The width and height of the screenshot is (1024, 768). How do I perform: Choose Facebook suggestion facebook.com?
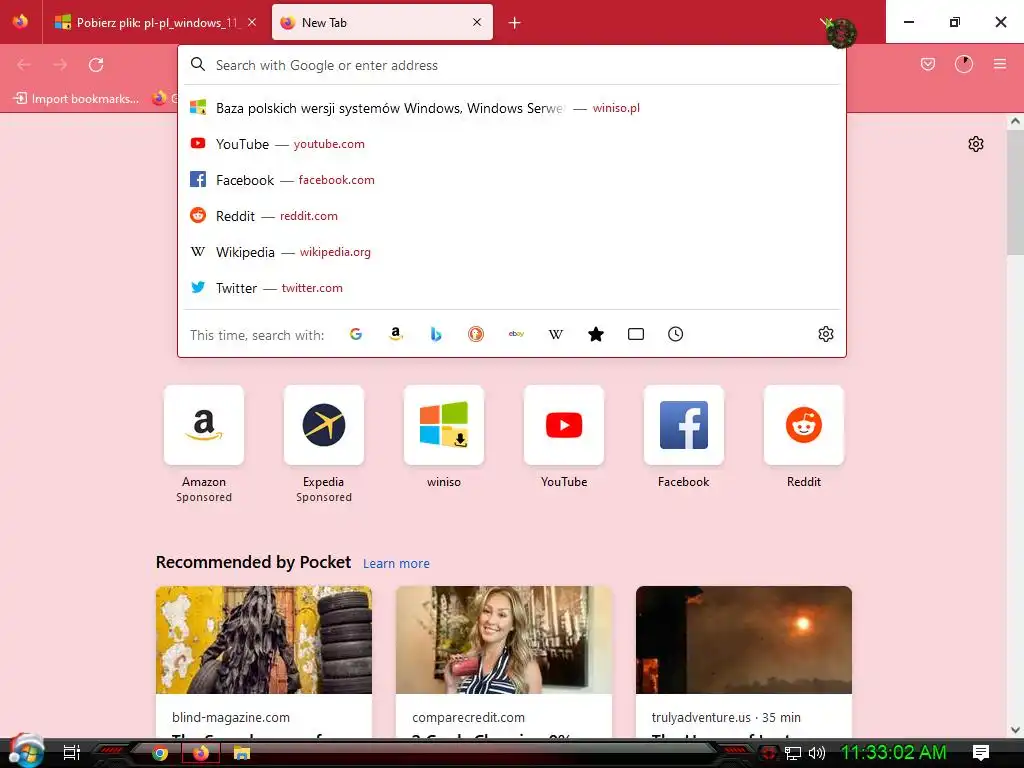(512, 180)
